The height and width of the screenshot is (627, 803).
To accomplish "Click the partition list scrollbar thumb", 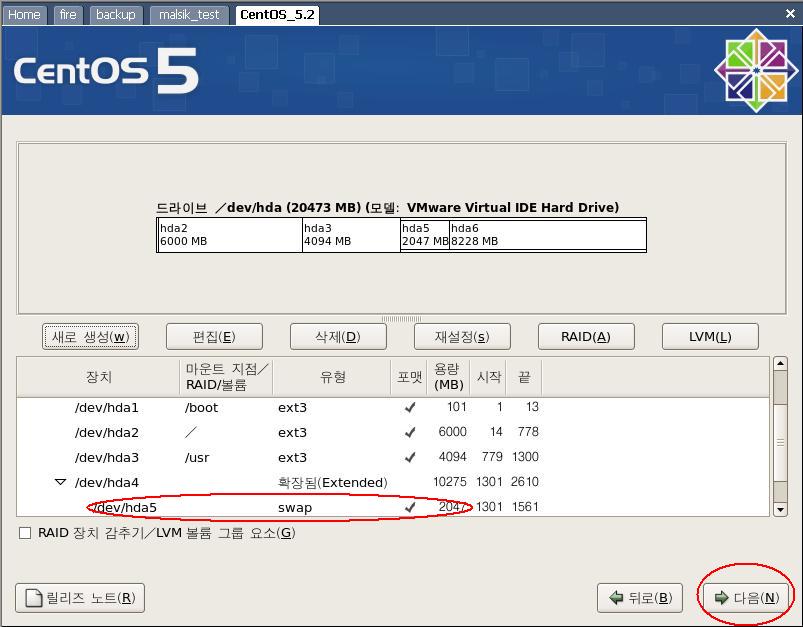I will (780, 442).
